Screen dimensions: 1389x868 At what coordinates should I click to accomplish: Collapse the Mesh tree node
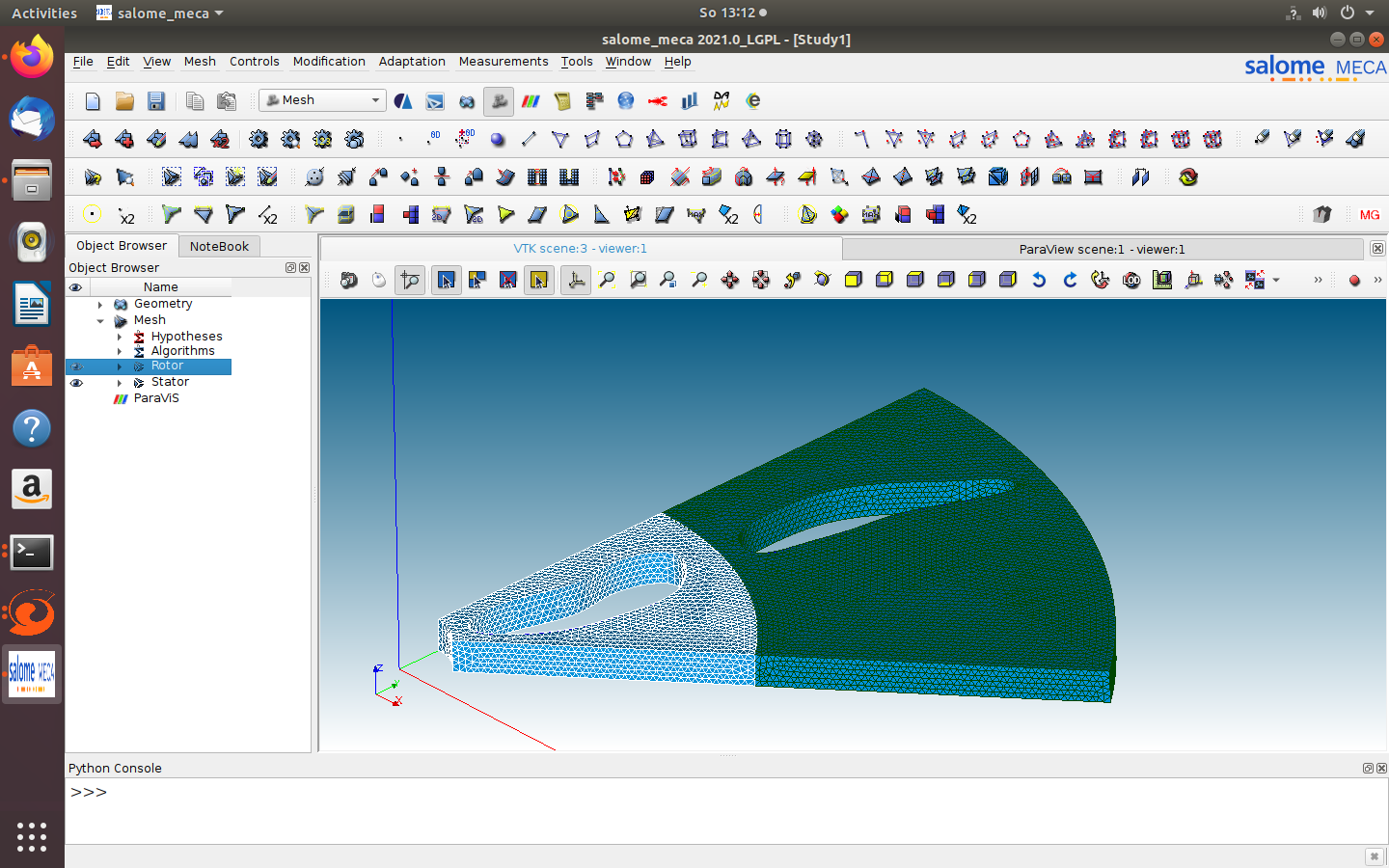tap(100, 321)
